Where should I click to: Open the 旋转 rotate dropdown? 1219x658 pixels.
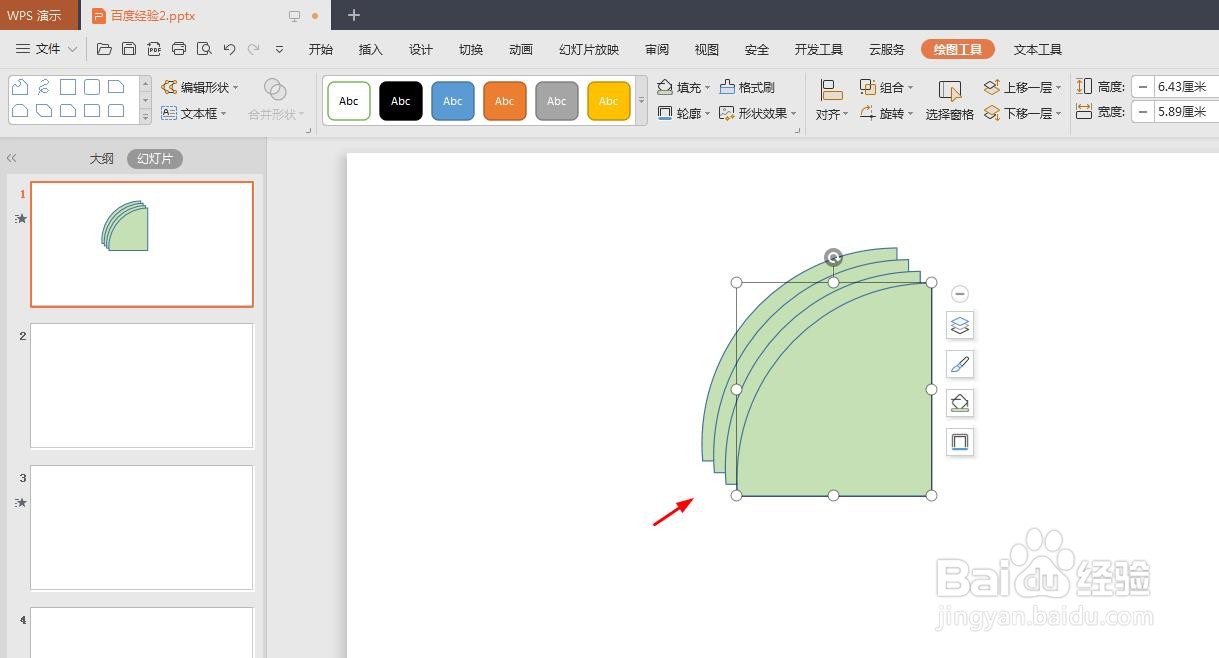(886, 114)
